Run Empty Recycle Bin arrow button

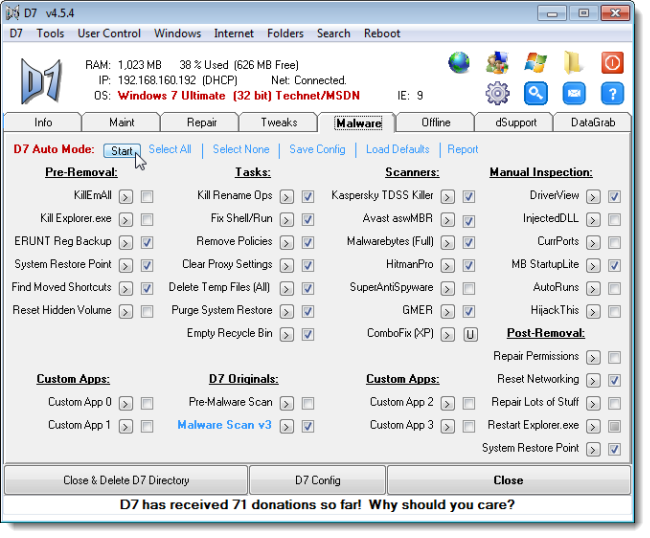coord(286,334)
